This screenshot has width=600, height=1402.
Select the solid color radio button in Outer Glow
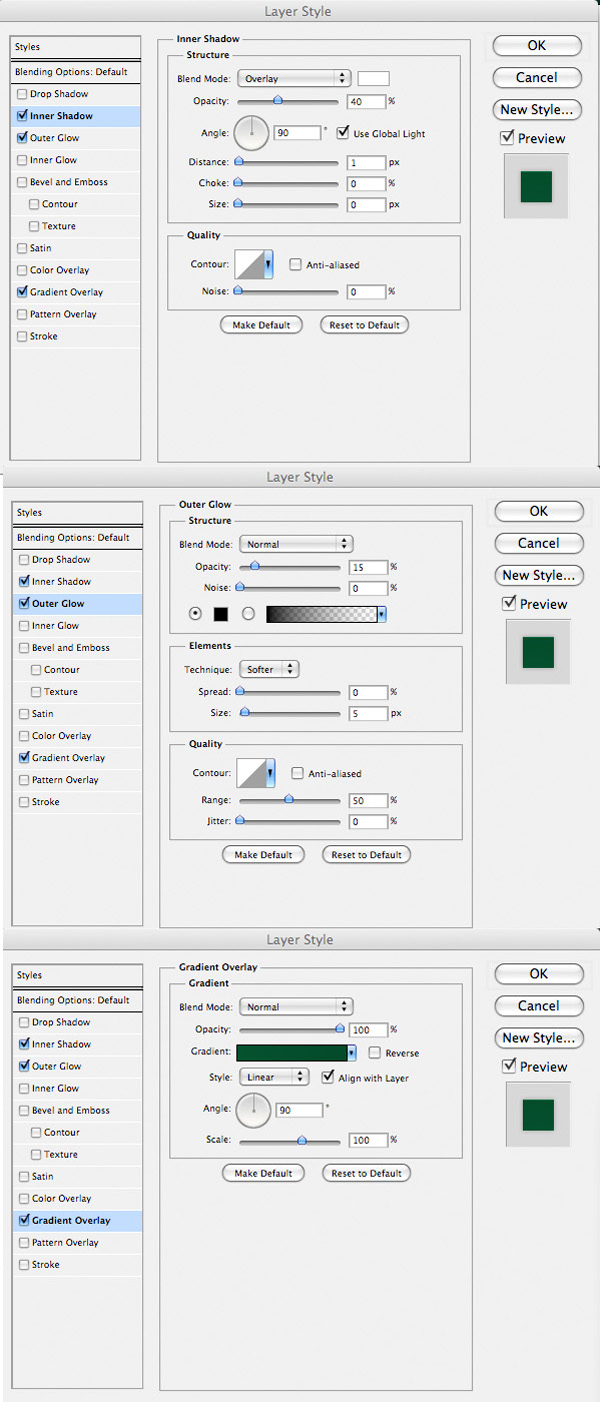click(194, 613)
